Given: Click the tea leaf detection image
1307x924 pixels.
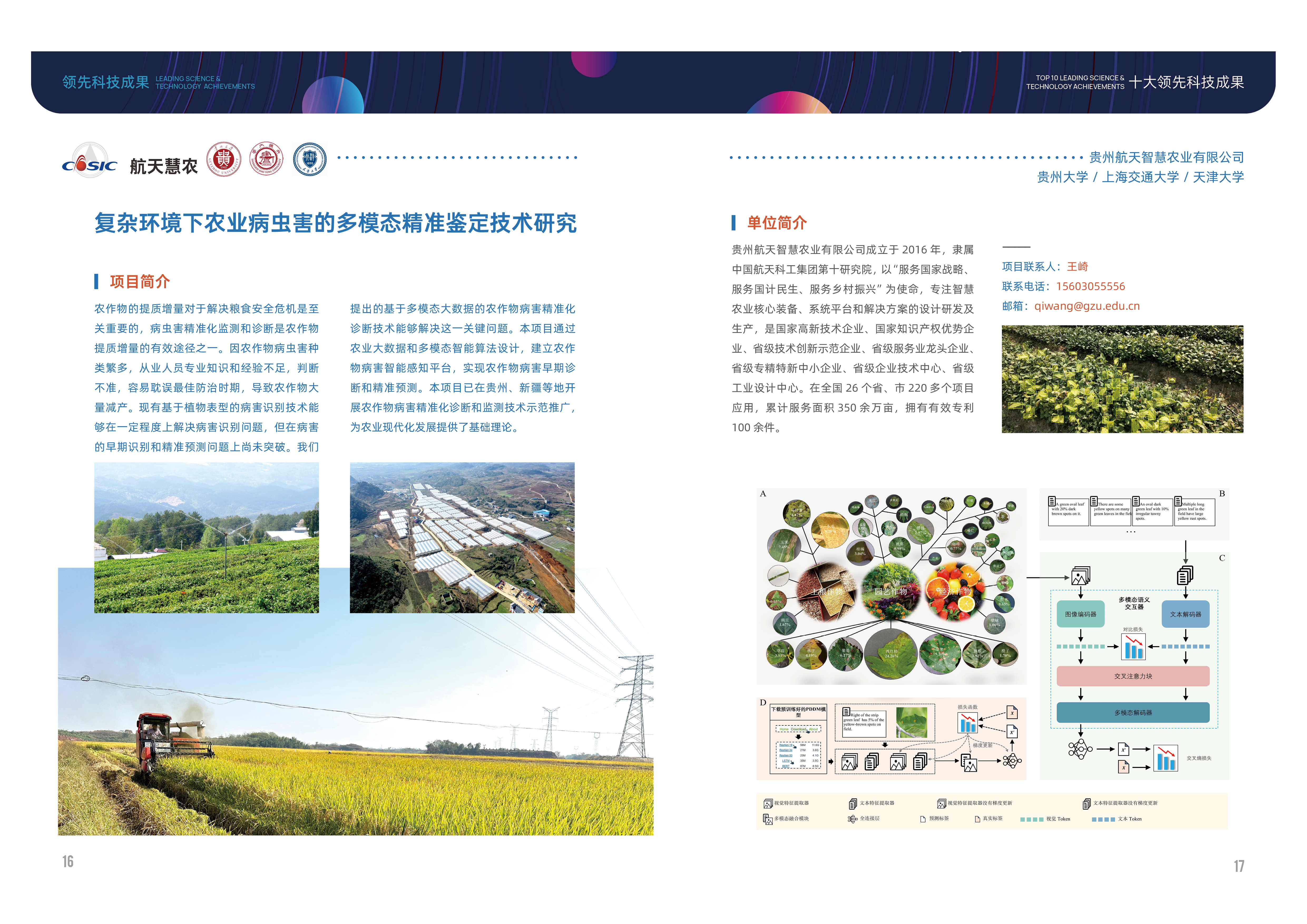Looking at the screenshot, I should coord(1122,380).
